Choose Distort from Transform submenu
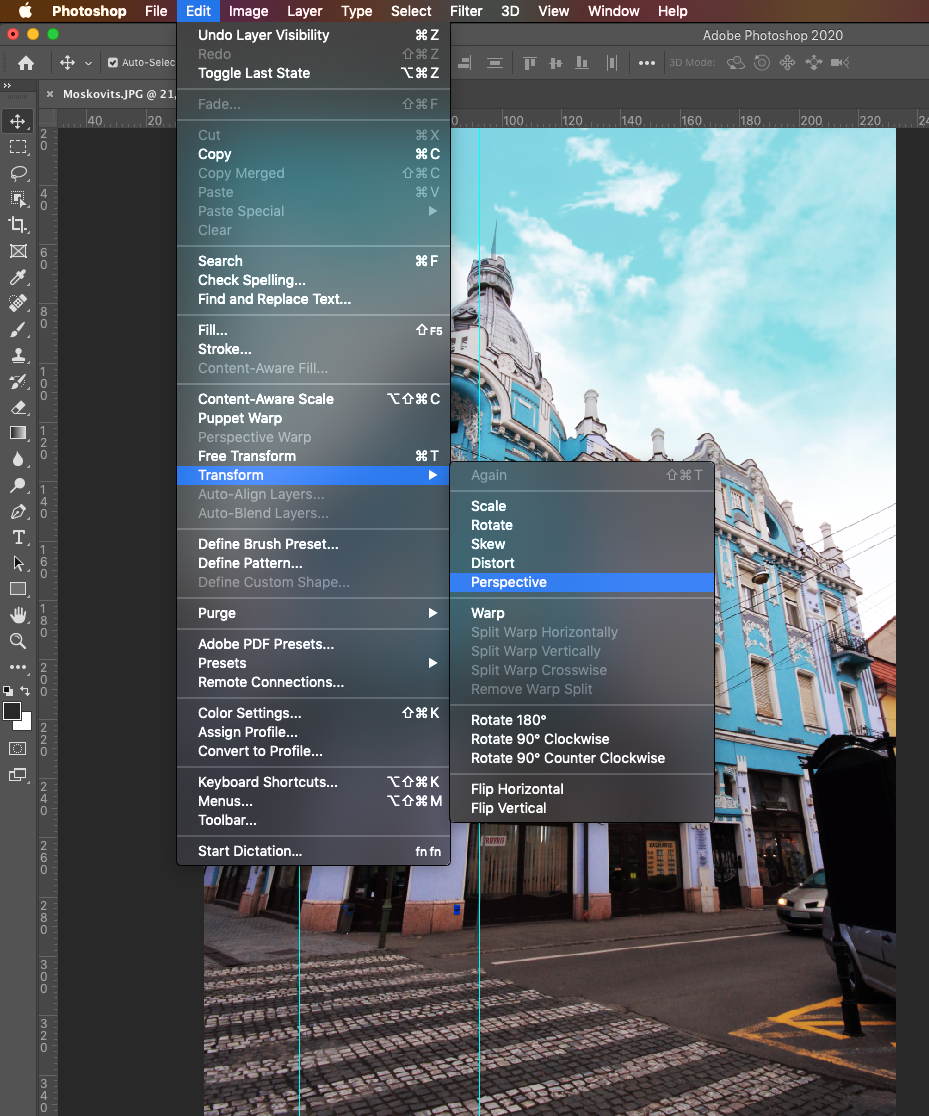 click(582, 563)
